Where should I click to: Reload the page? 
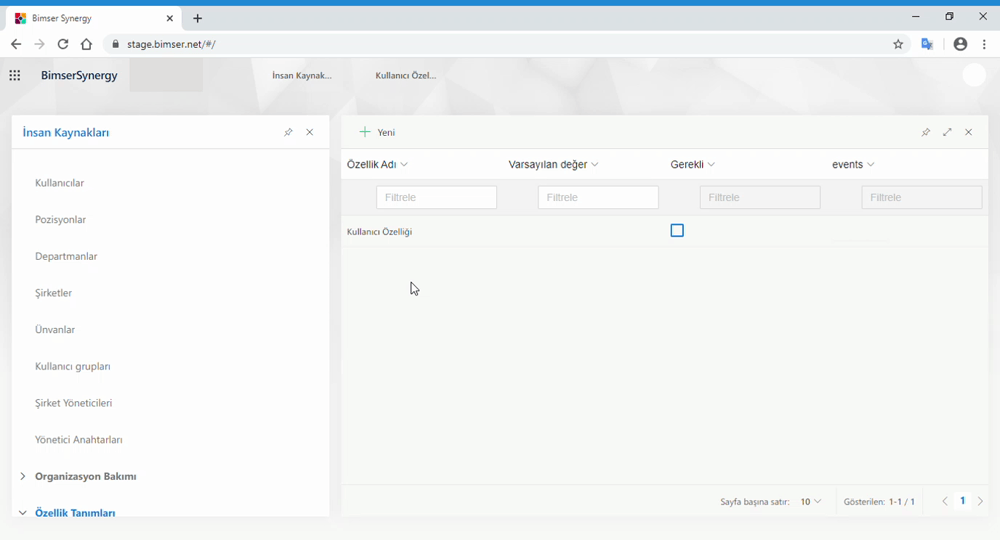click(63, 44)
